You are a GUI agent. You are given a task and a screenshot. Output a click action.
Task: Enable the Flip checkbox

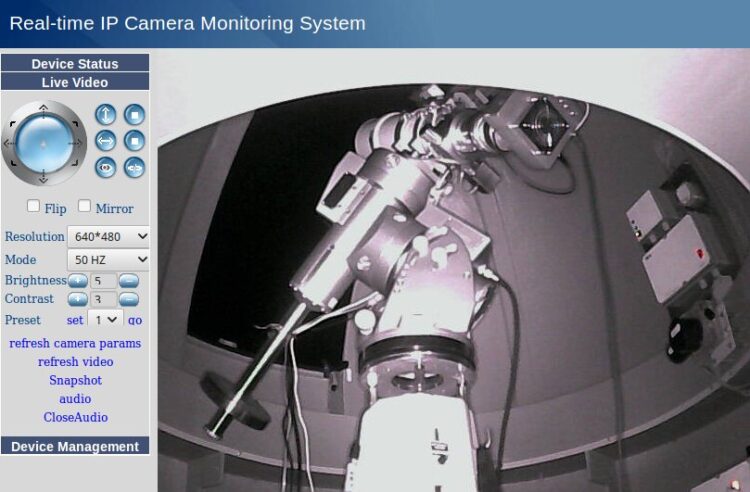[33, 206]
